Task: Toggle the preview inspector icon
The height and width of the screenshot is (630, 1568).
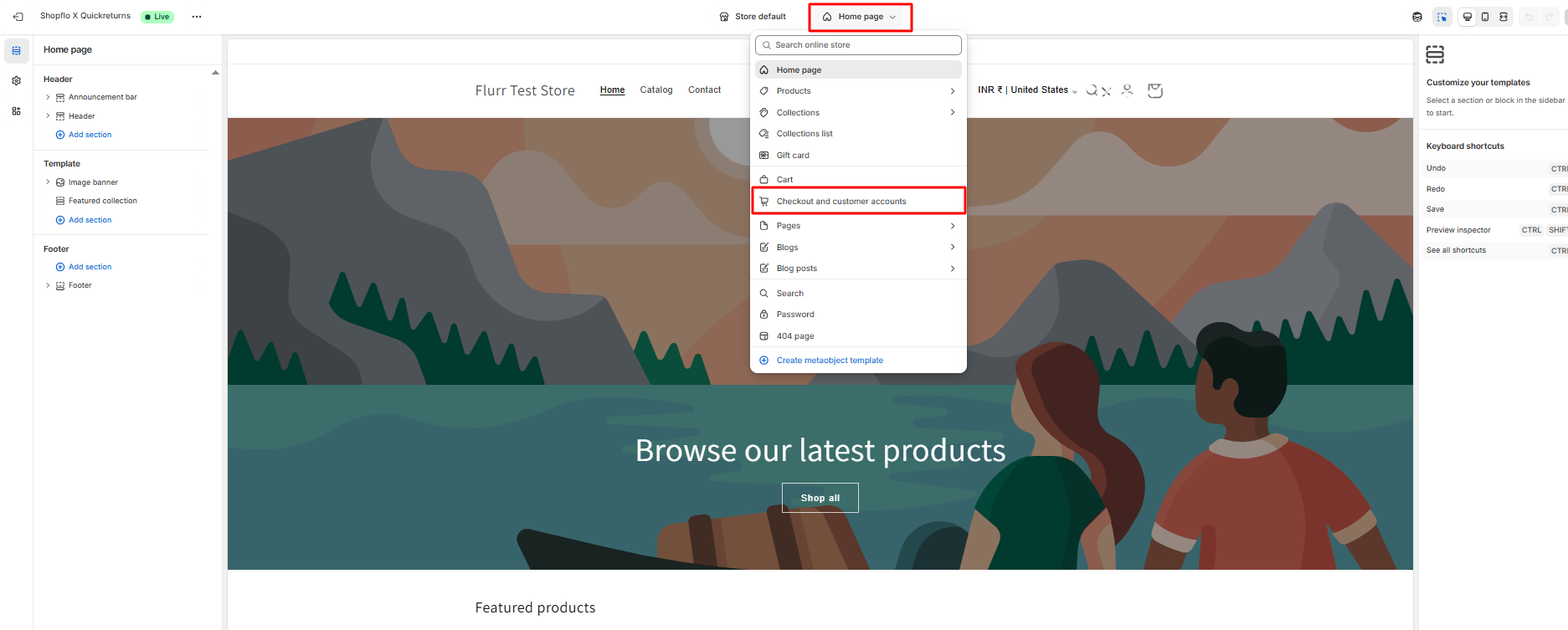Action: (1442, 17)
